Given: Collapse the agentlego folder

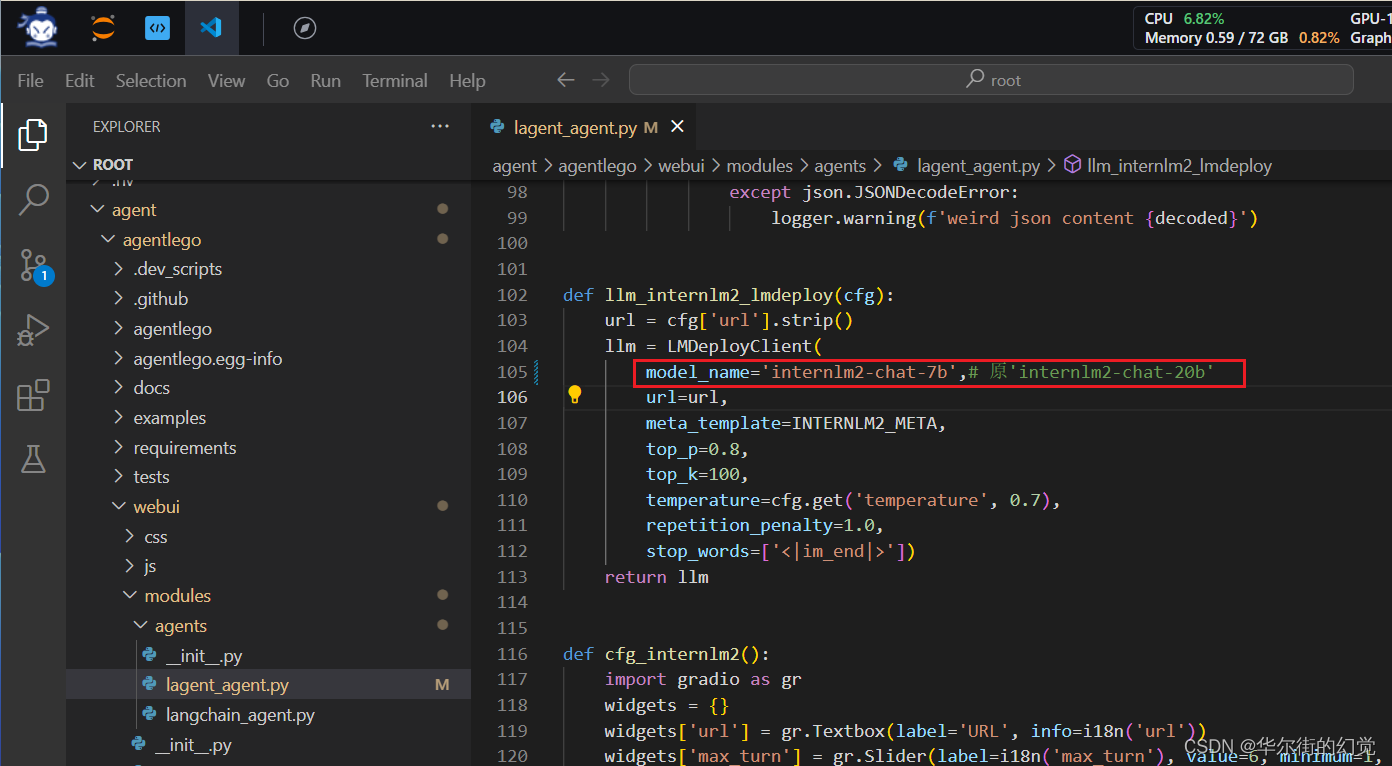Looking at the screenshot, I should (x=108, y=240).
